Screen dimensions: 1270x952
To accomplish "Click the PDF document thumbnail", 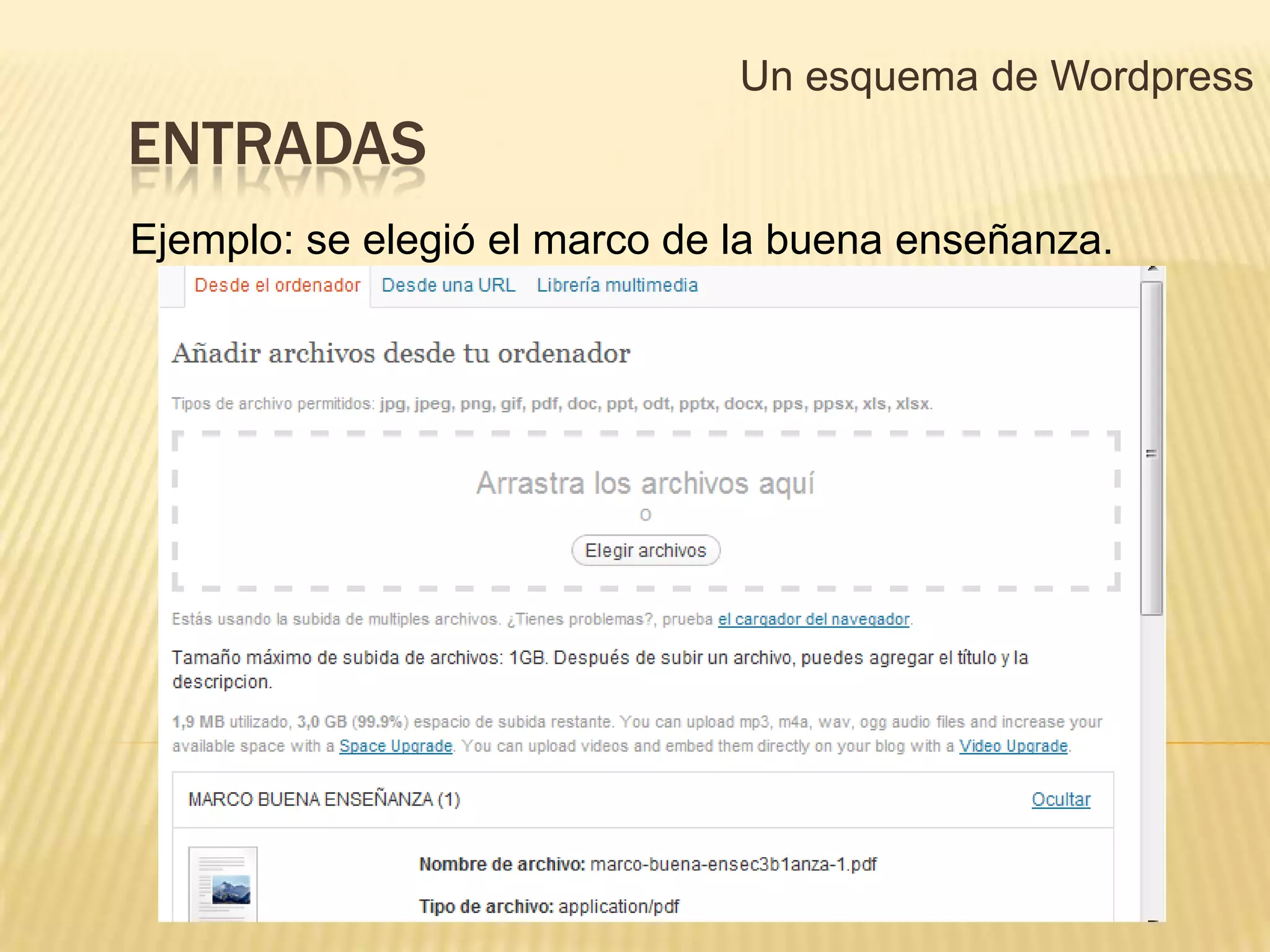I will [223, 884].
